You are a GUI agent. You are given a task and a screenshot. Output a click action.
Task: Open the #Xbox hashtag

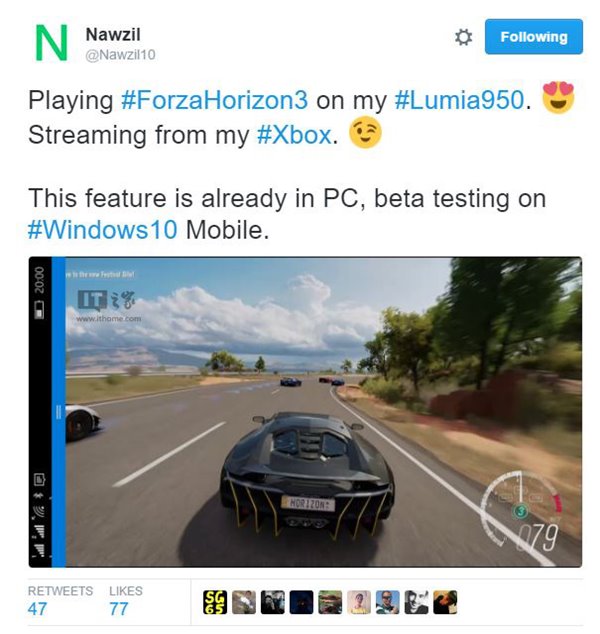[294, 135]
